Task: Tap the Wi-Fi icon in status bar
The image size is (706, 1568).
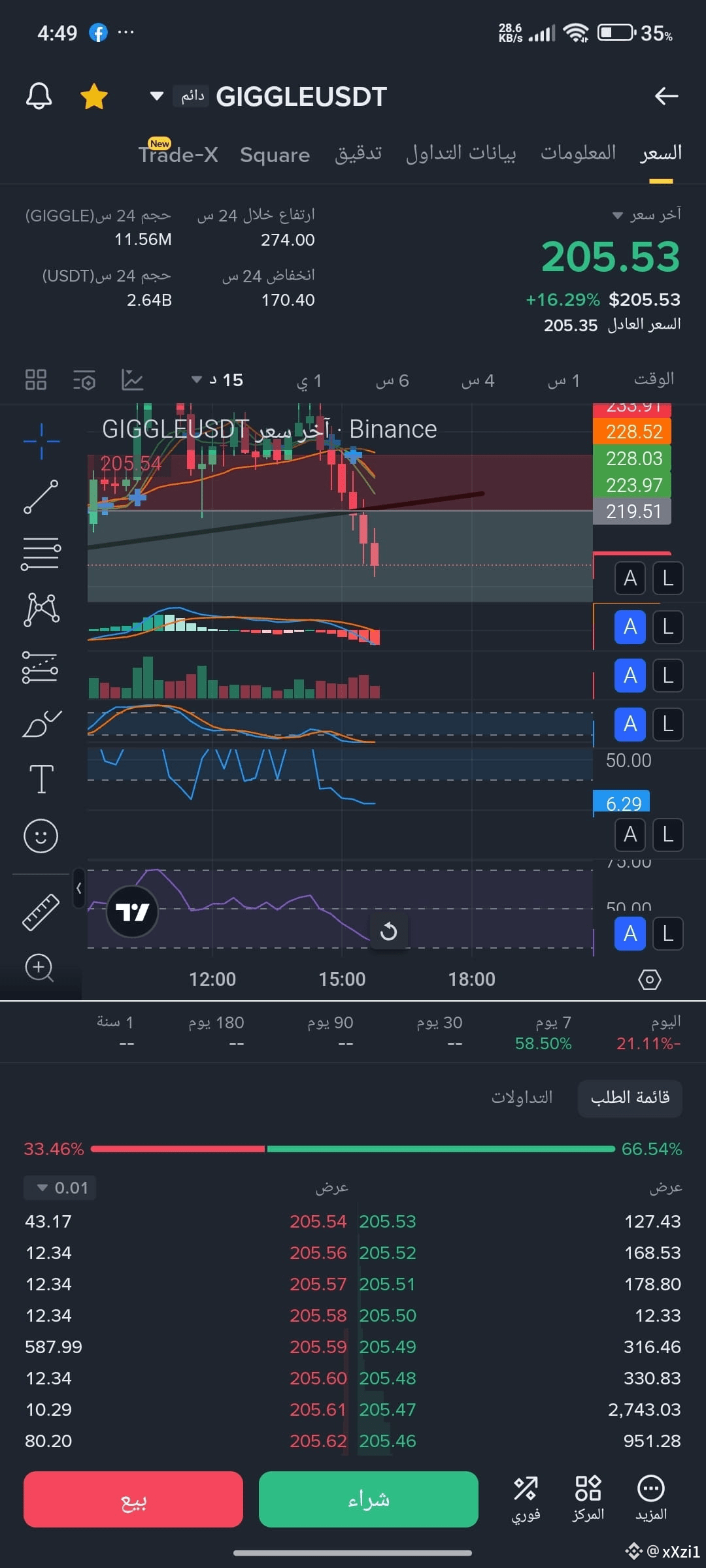Action: tap(576, 33)
